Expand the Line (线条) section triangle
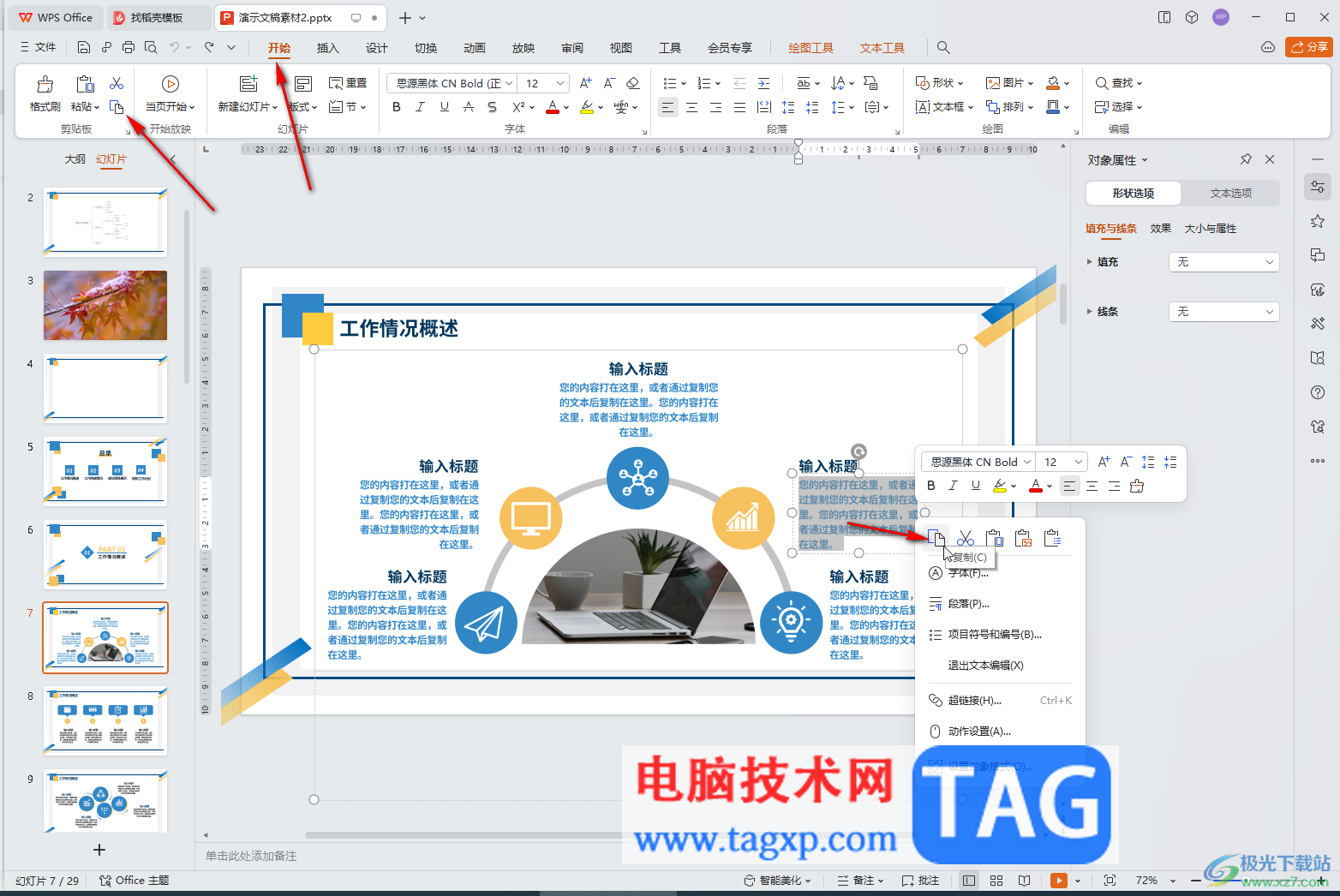Screen dimensions: 1340x896 pyautogui.click(x=1090, y=312)
